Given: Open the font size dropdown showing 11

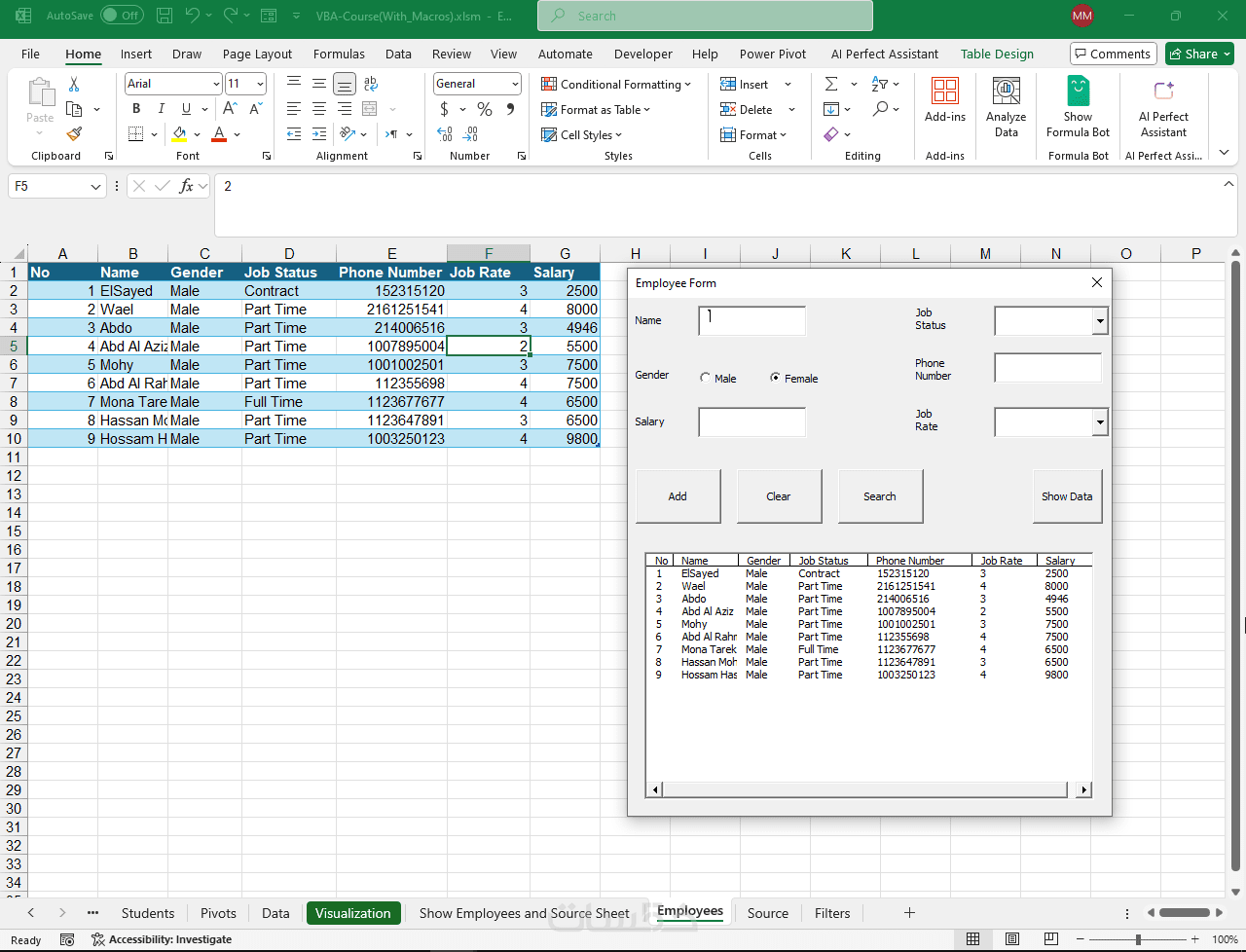Looking at the screenshot, I should coord(260,85).
